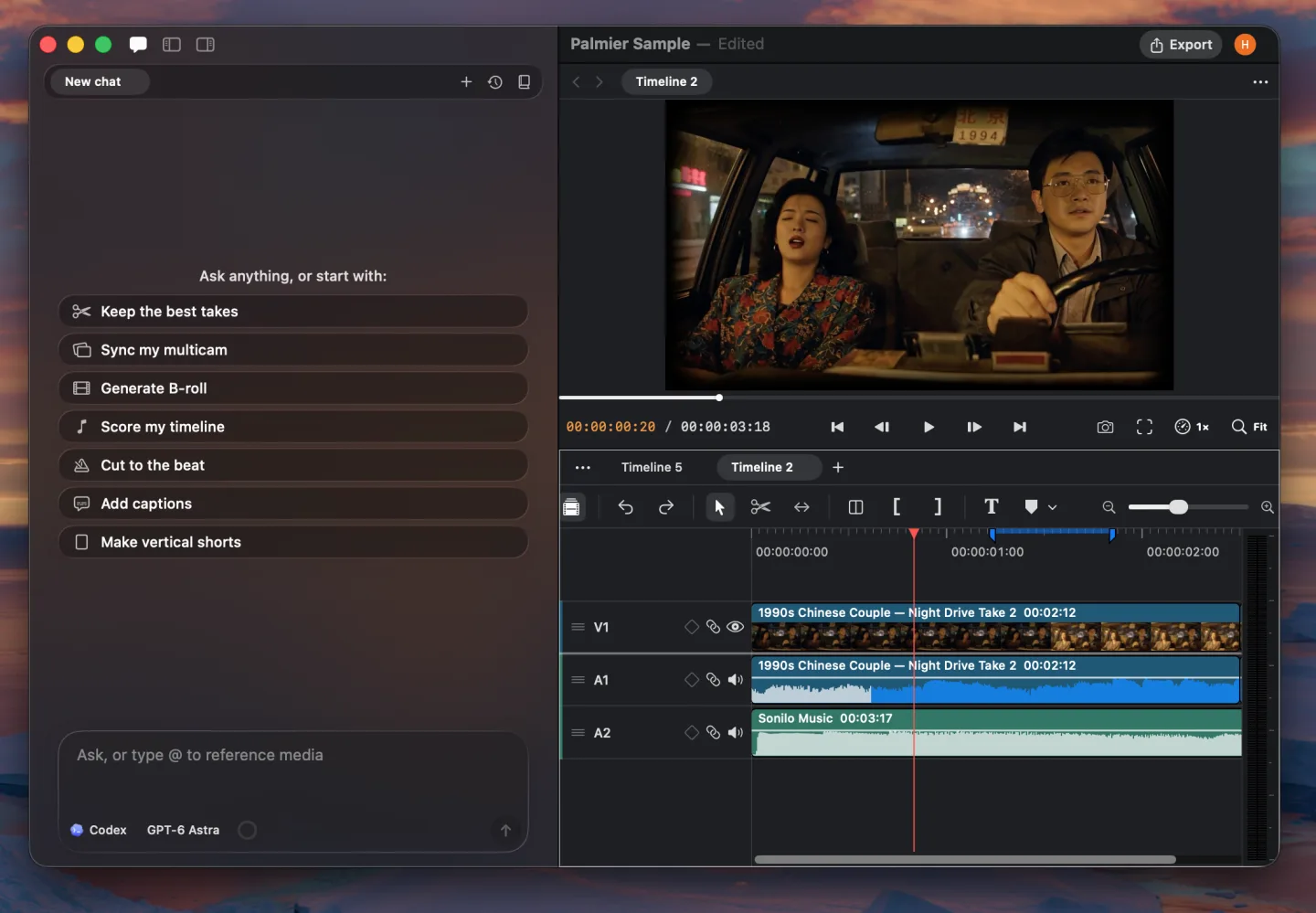Choose Add captions suggestion
Viewport: 1316px width, 913px height.
tap(293, 504)
